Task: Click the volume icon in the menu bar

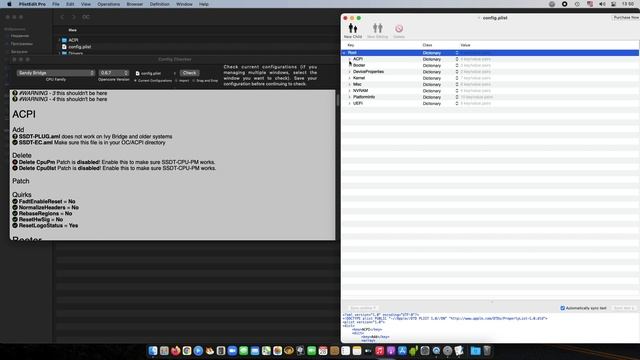Action: (x=602, y=4)
